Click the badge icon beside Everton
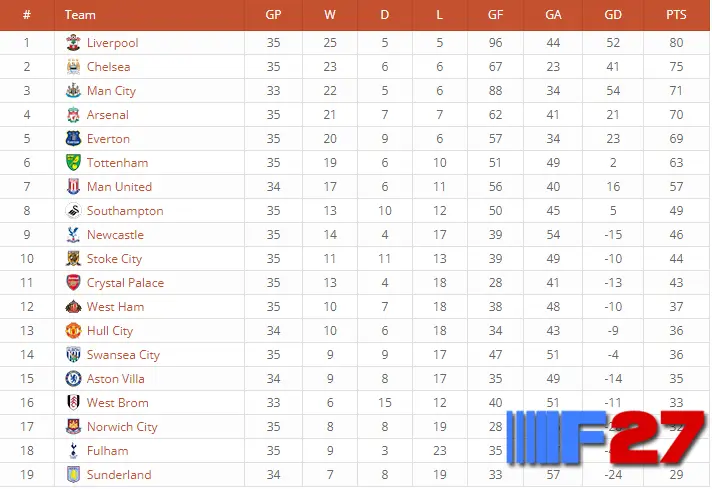The width and height of the screenshot is (712, 489). (x=73, y=138)
